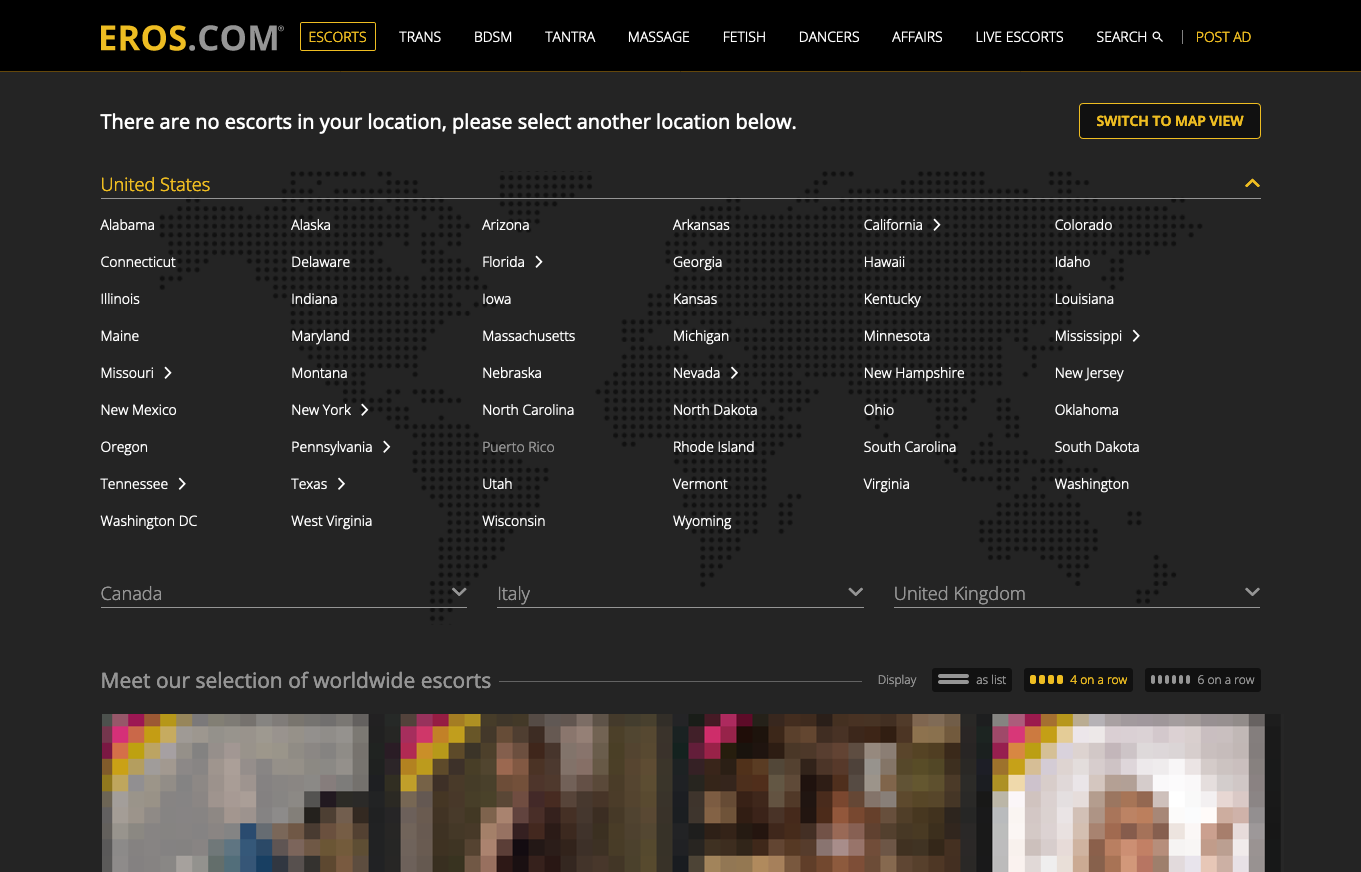Click the Post Ad link
The image size is (1361, 872).
(x=1223, y=37)
